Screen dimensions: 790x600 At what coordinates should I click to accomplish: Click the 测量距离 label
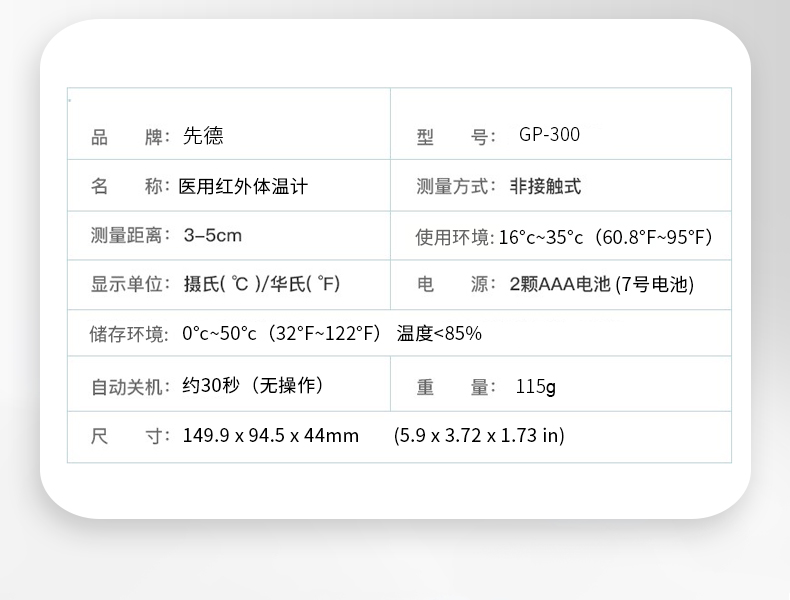[x=130, y=235]
